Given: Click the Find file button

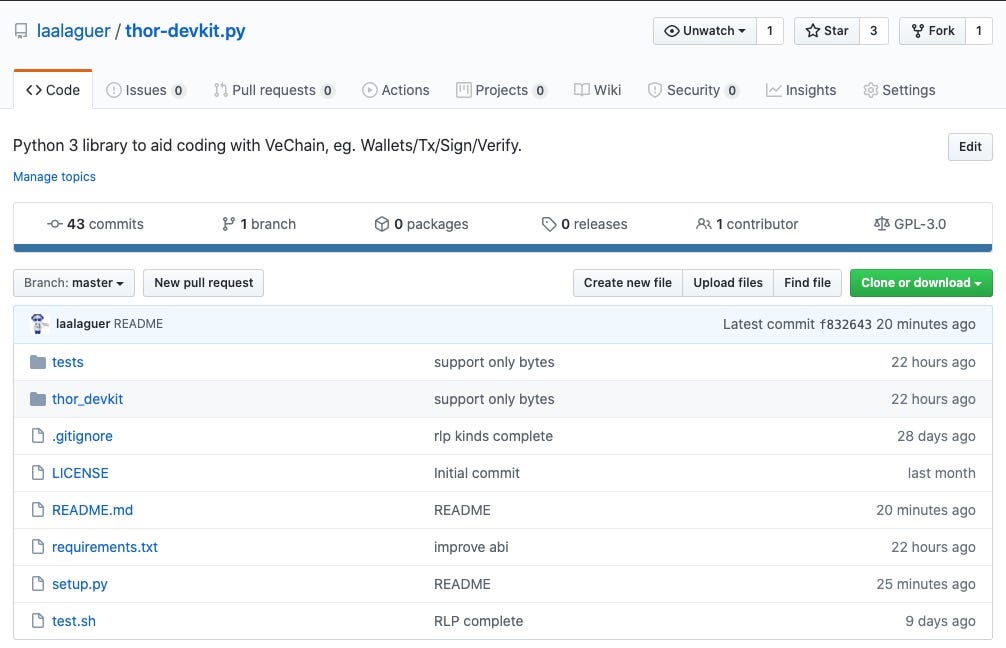Looking at the screenshot, I should pos(807,283).
